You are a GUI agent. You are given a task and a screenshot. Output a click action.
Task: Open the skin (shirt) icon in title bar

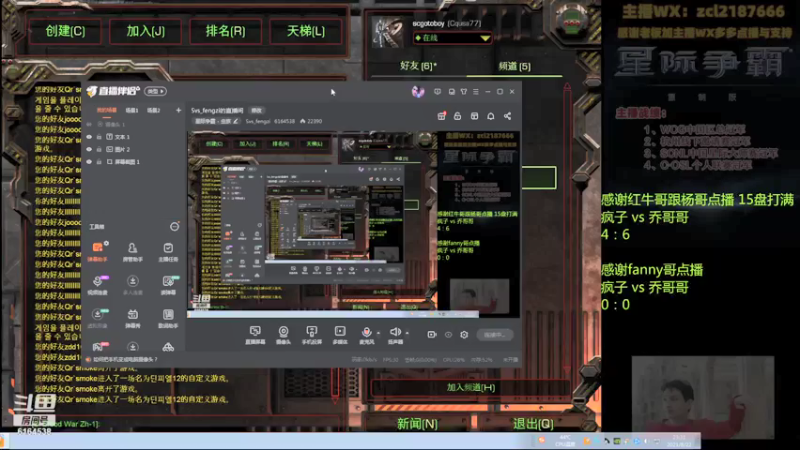[x=464, y=92]
